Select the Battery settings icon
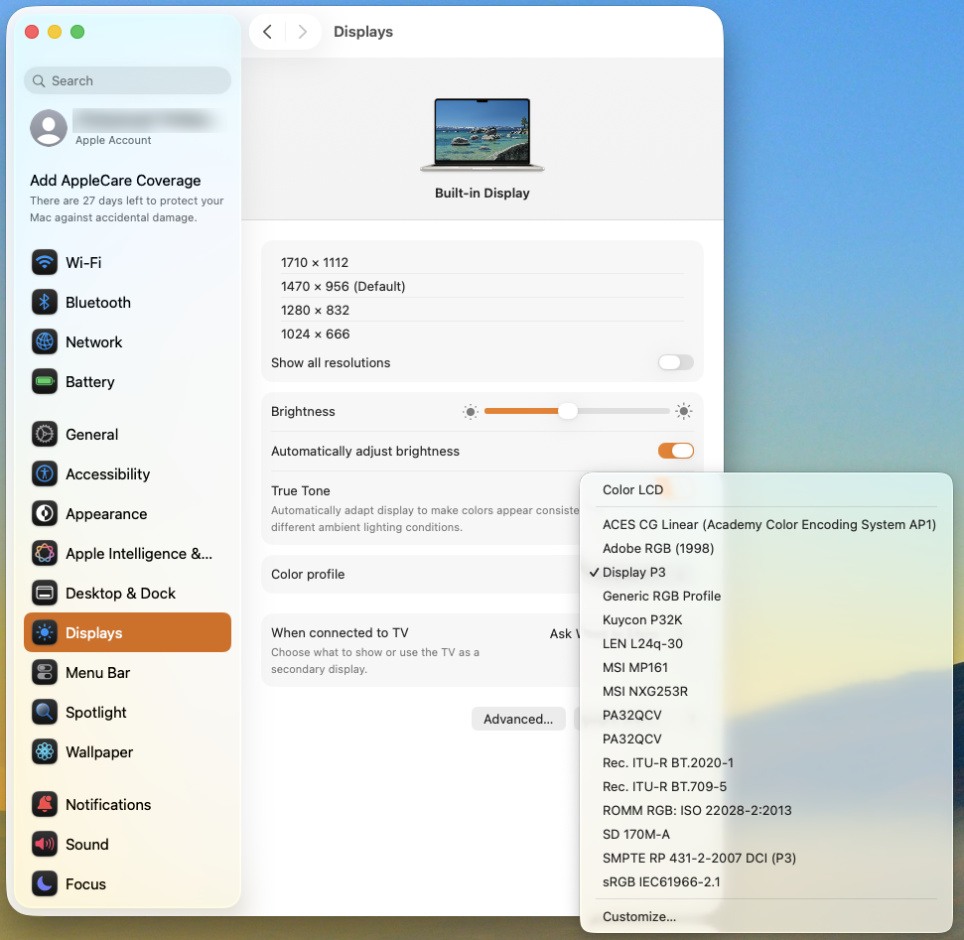964x940 pixels. tap(44, 381)
